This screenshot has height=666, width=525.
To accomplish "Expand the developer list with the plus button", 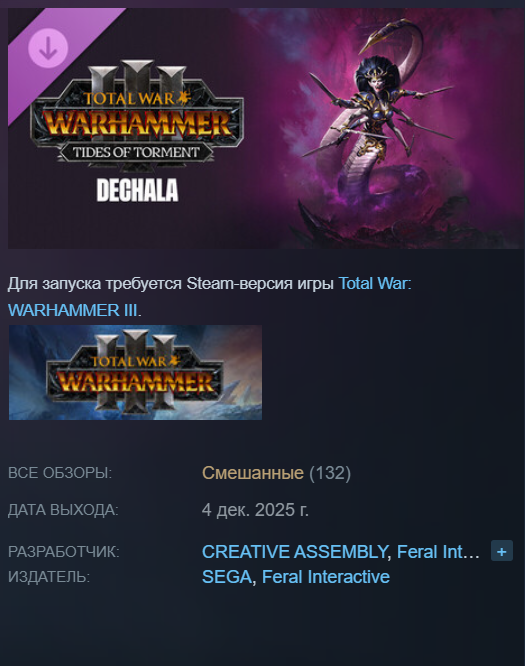I will [502, 551].
